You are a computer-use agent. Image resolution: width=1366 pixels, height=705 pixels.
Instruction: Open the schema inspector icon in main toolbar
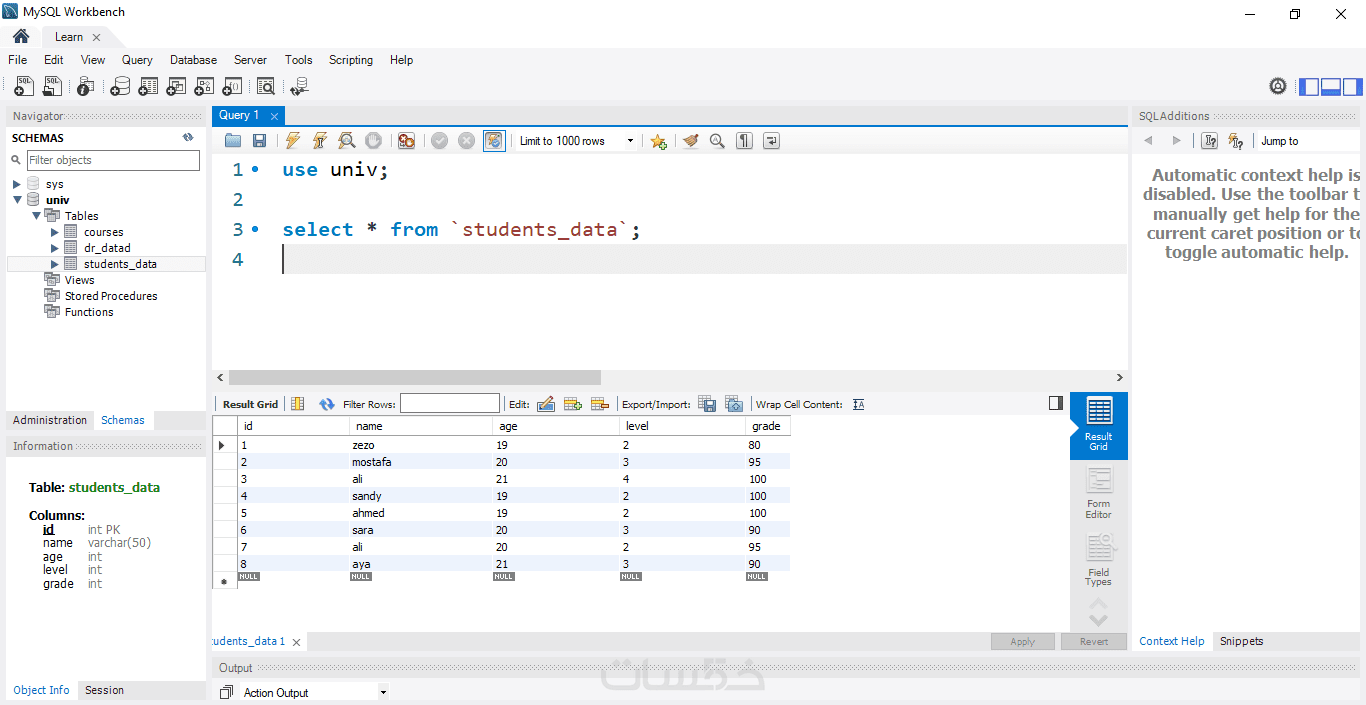click(86, 86)
